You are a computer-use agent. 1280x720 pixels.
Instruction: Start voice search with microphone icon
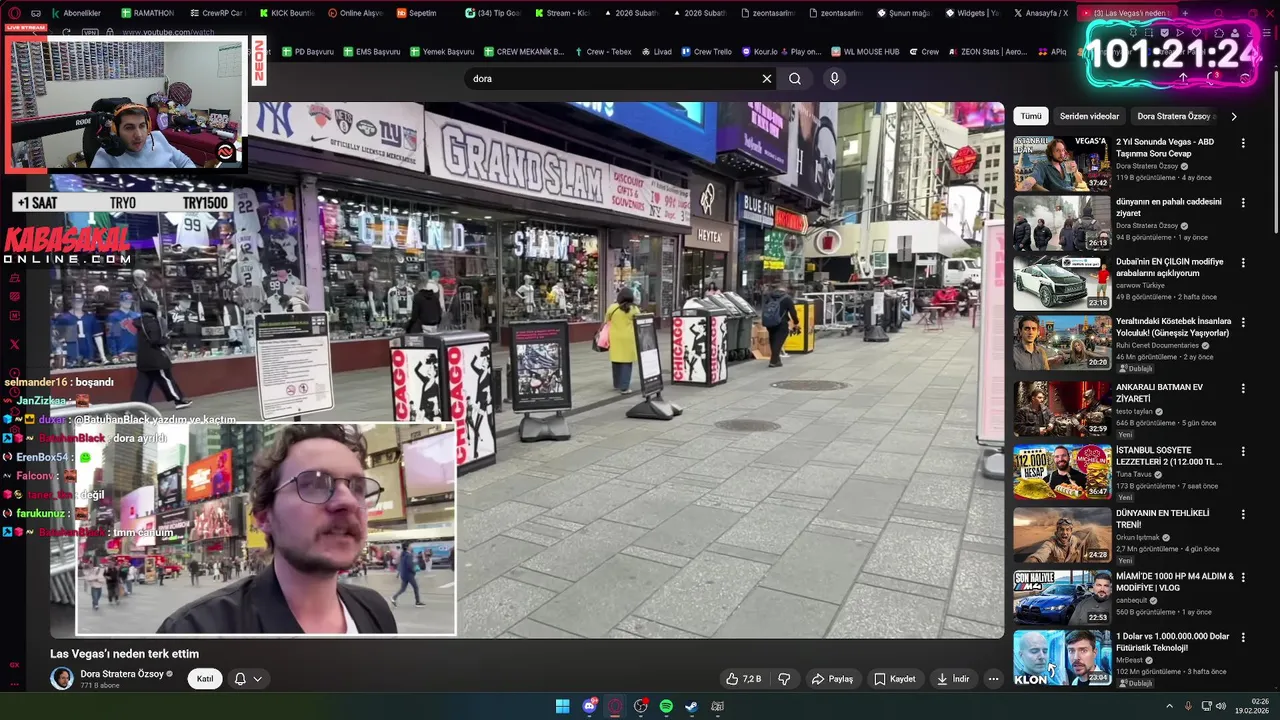click(835, 79)
